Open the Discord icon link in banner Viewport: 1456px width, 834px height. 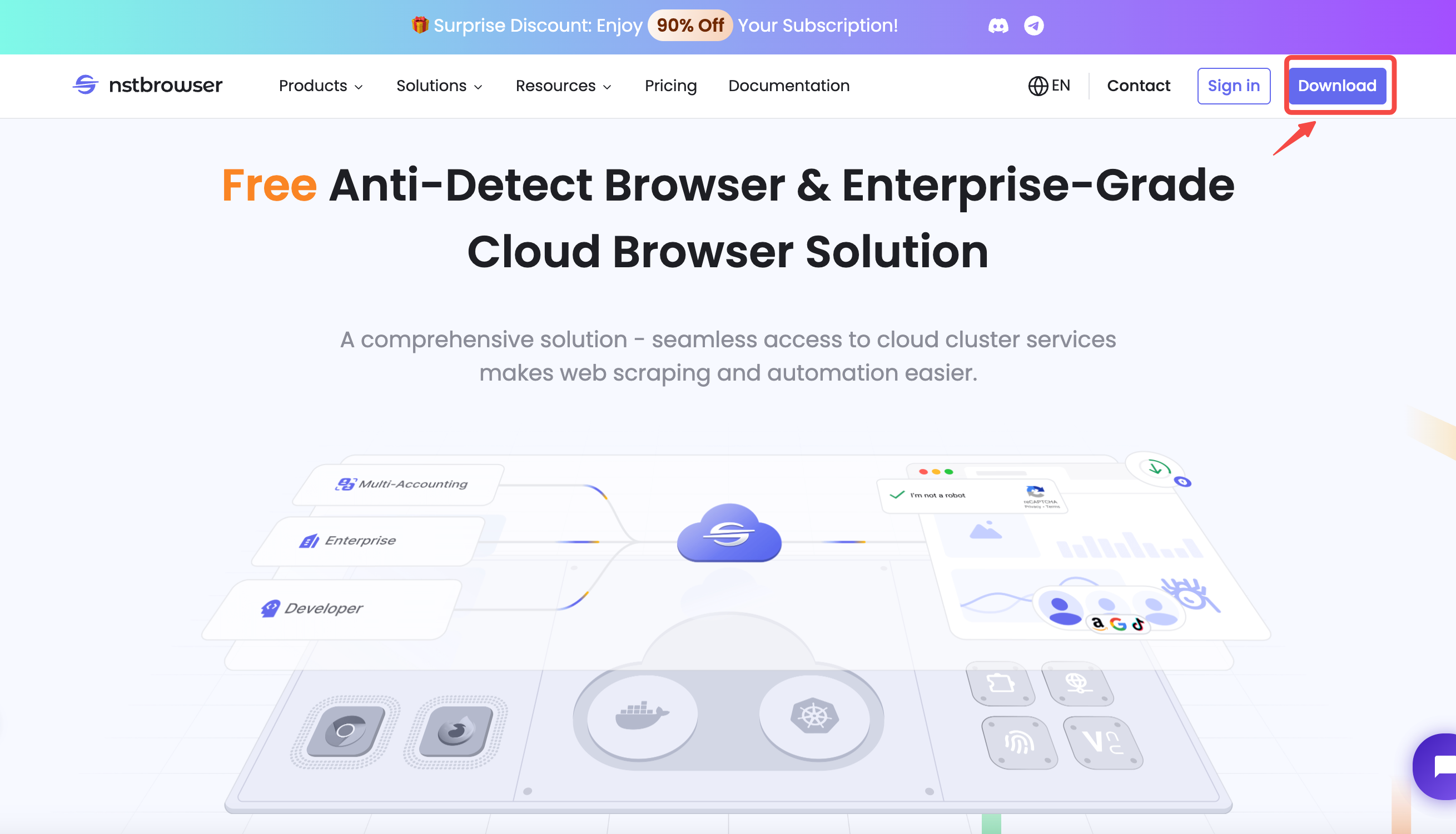998,26
